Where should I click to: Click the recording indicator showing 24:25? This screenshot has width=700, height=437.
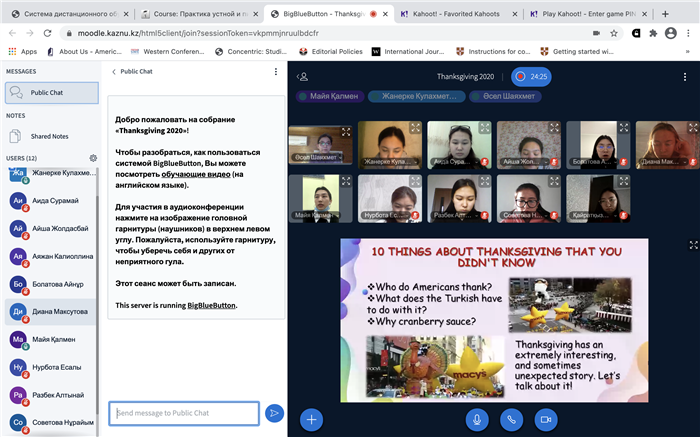[532, 76]
